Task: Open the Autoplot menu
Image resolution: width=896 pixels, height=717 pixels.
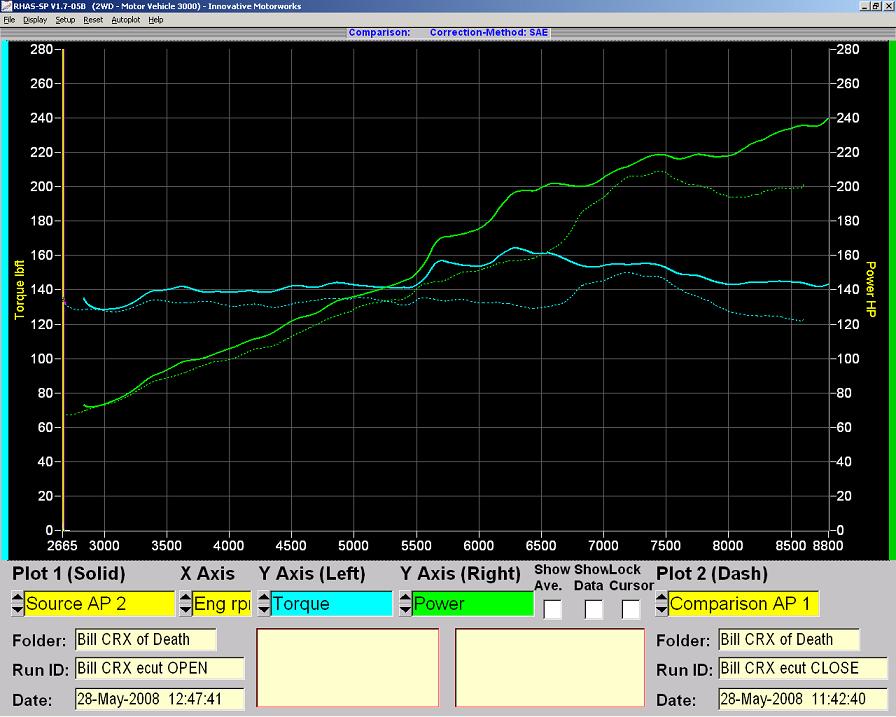Action: pyautogui.click(x=126, y=20)
